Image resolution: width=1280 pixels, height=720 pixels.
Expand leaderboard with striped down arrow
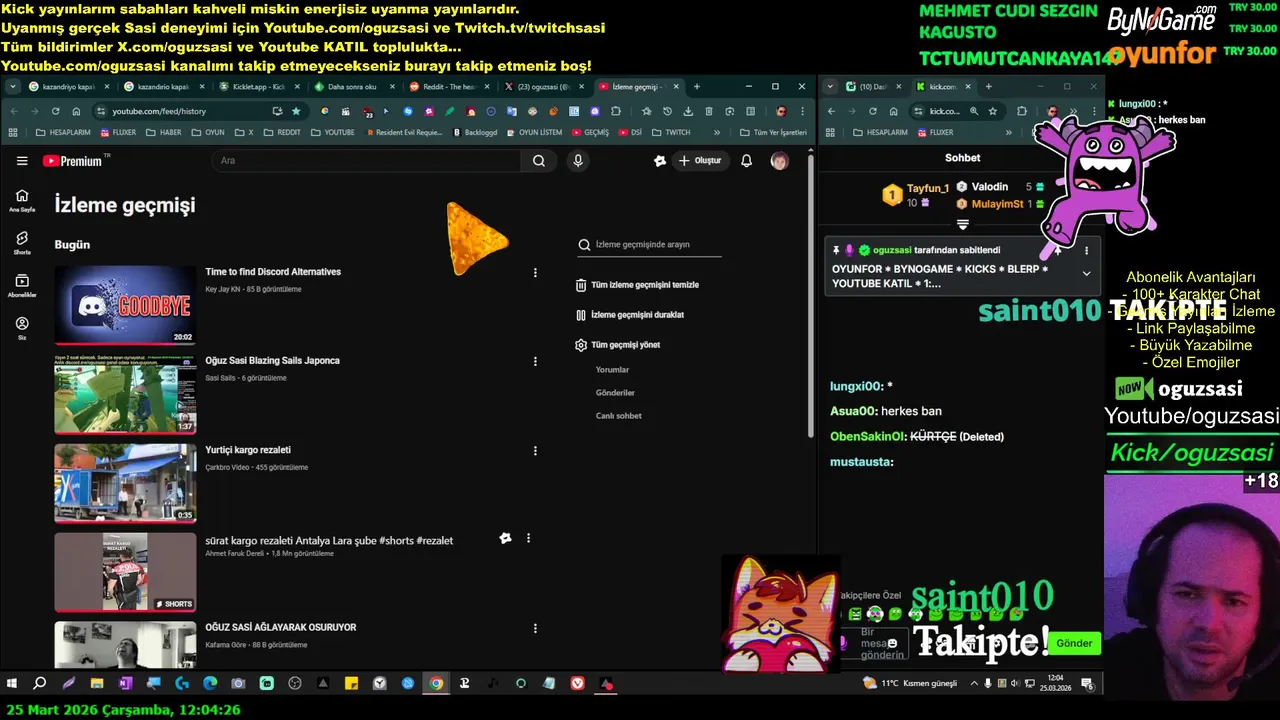[962, 224]
